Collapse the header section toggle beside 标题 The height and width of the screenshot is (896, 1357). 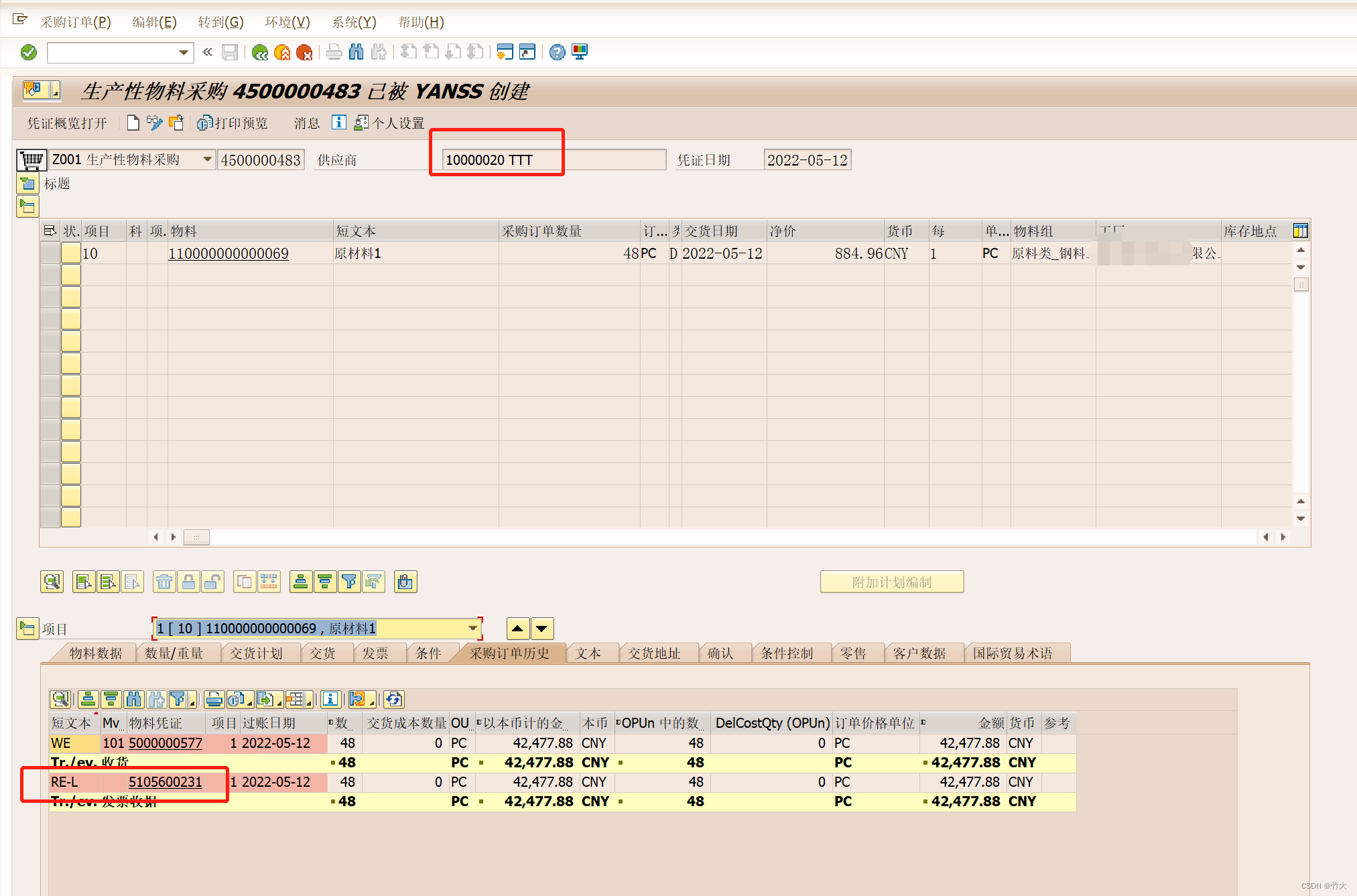point(27,184)
